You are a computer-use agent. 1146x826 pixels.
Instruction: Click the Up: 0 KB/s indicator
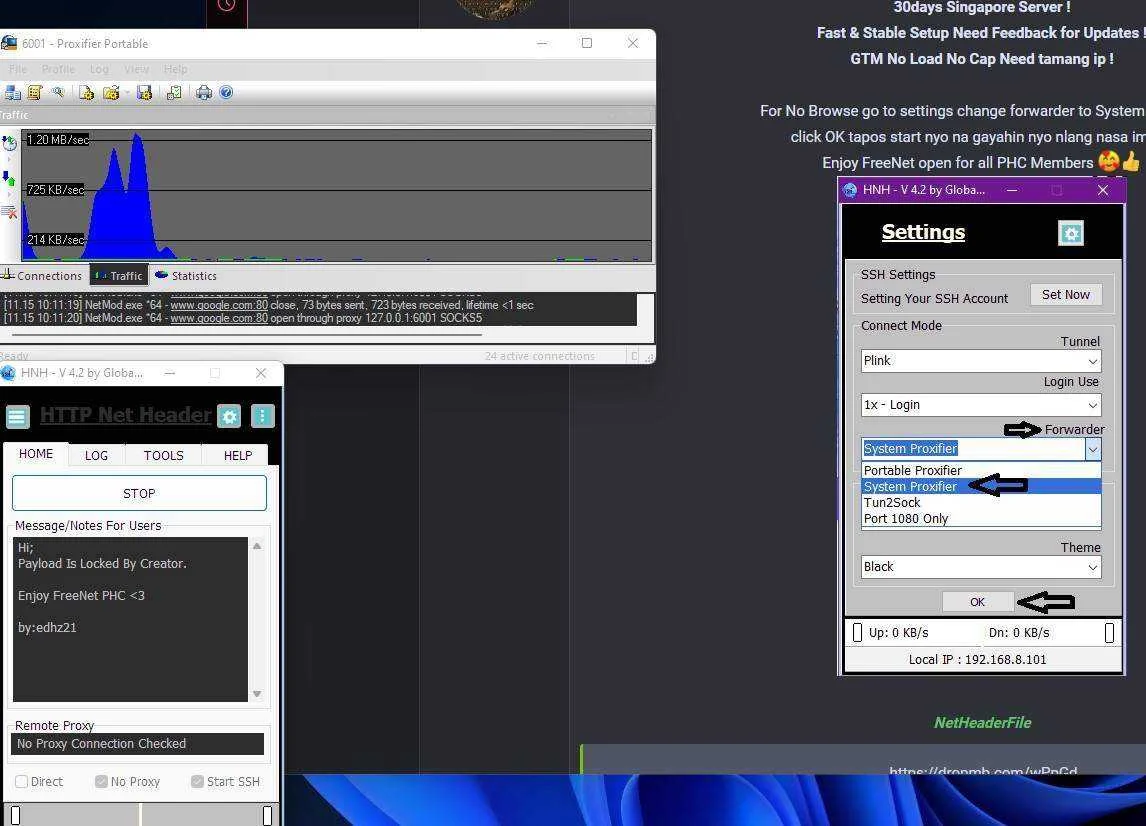(x=898, y=632)
